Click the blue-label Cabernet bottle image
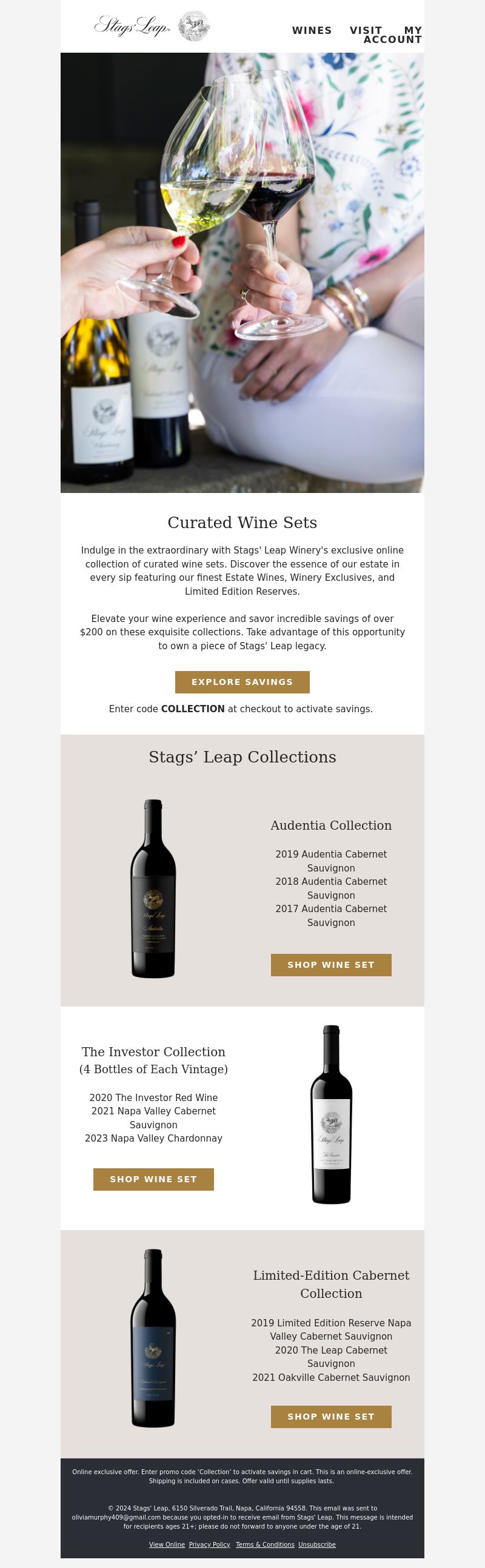This screenshot has height=1568, width=485. (153, 1338)
